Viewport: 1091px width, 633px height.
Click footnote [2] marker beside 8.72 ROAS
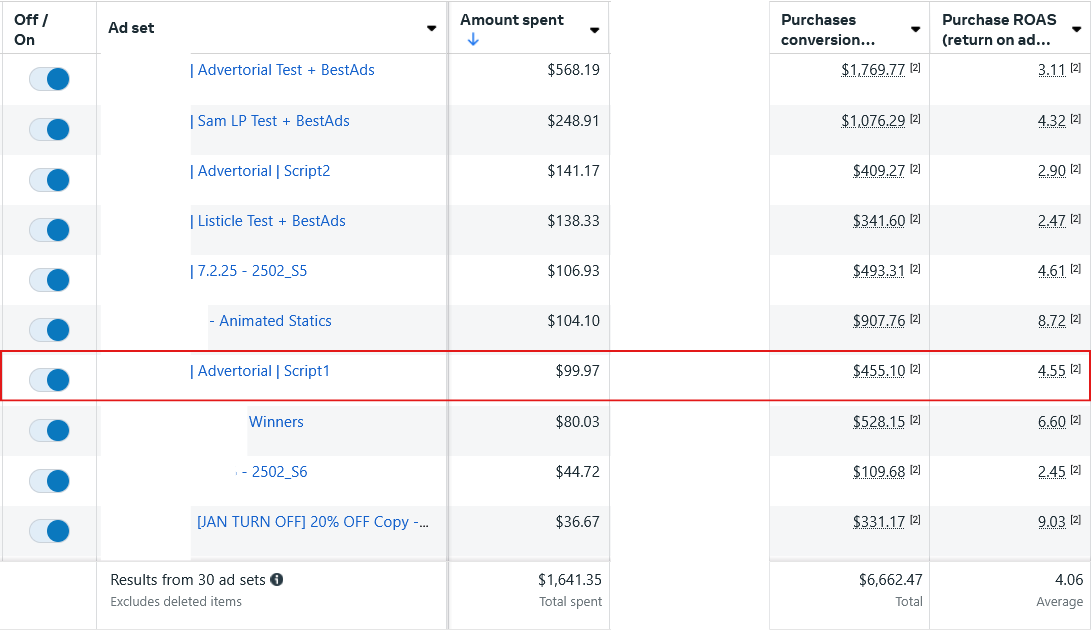coord(1075,319)
